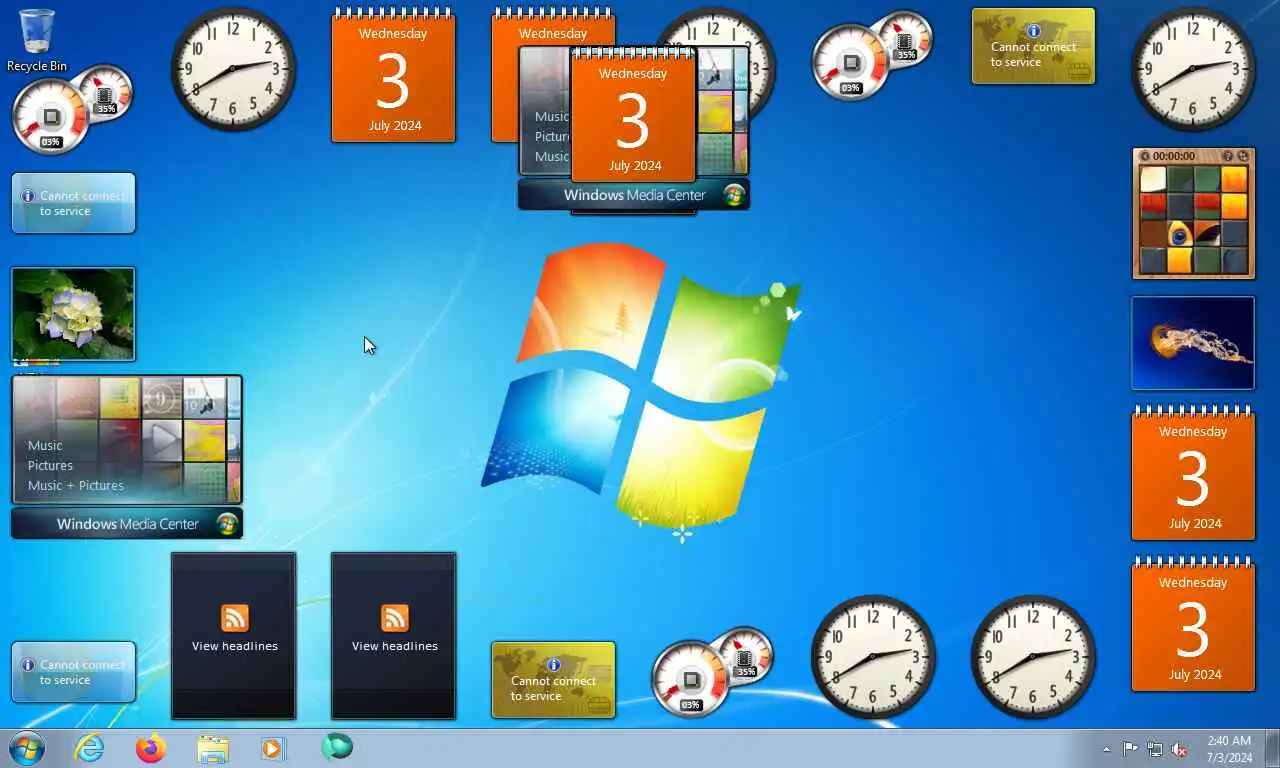Launch Firefox from the taskbar
Screen dimensions: 1280x768
151,748
